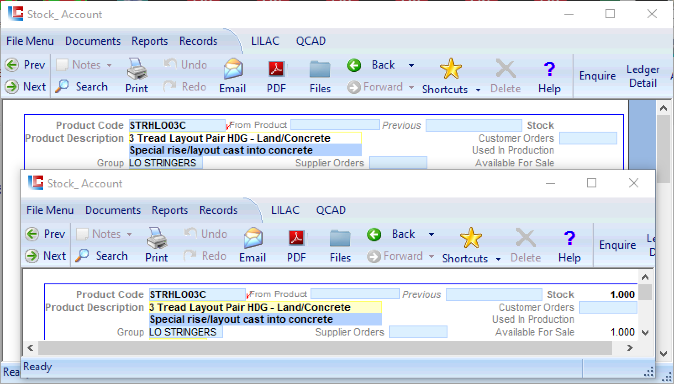
Task: Select LILAC tab in back window
Action: [x=265, y=41]
